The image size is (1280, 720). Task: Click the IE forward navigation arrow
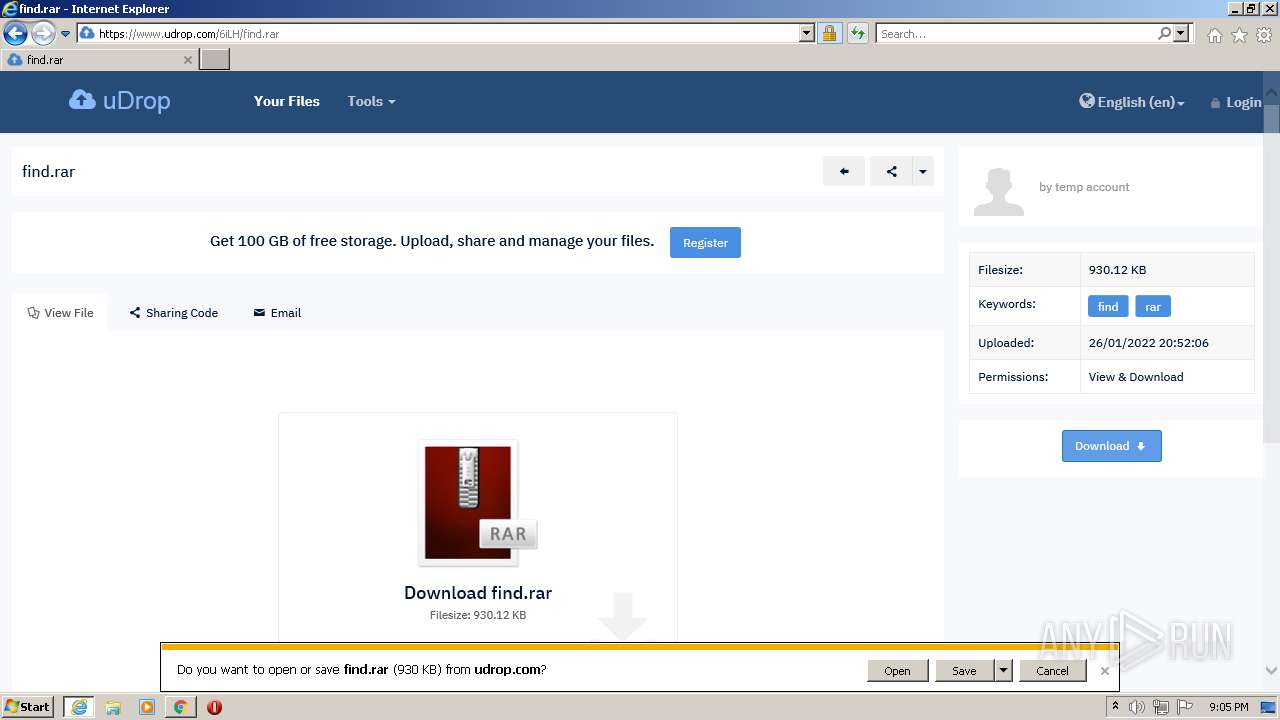coord(43,33)
